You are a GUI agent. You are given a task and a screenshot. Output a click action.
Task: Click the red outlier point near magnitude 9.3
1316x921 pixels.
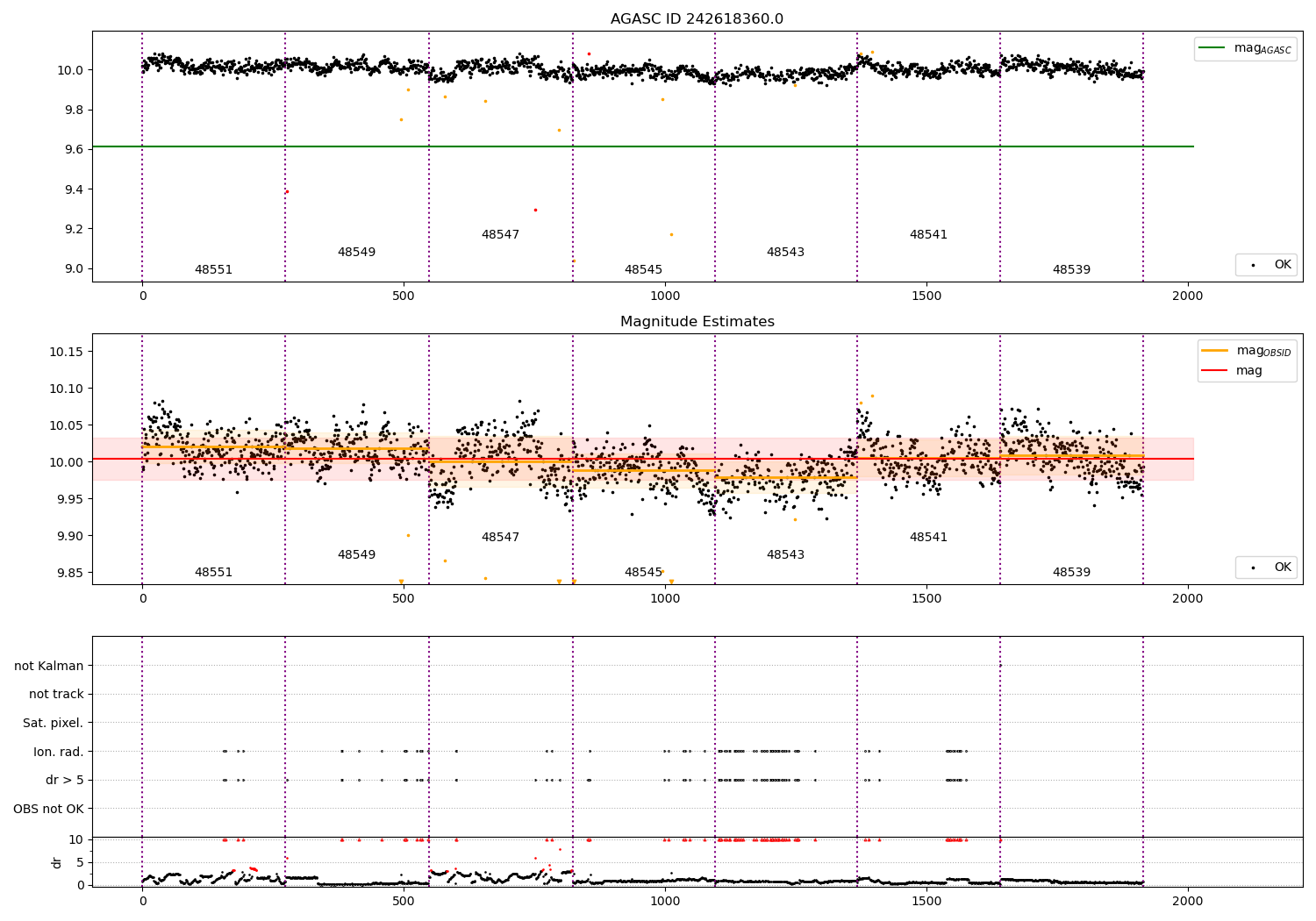(x=535, y=210)
